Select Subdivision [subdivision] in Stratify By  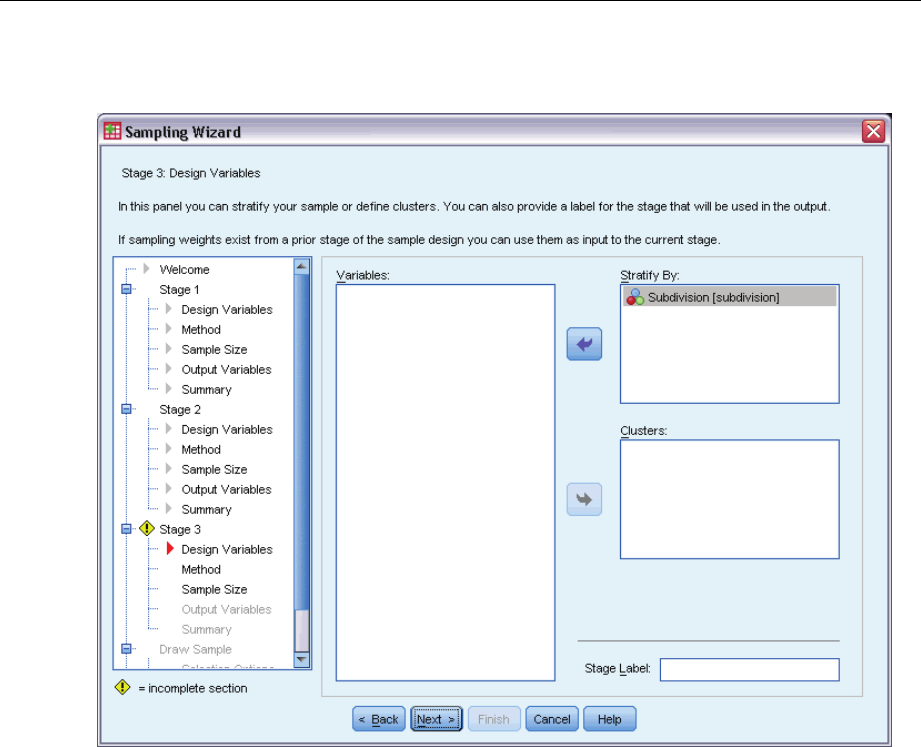(x=730, y=297)
